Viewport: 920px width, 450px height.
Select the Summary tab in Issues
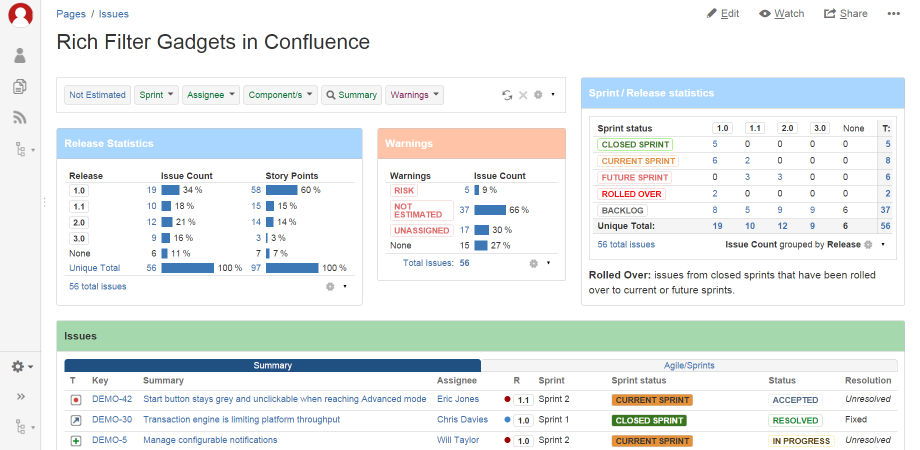272,366
